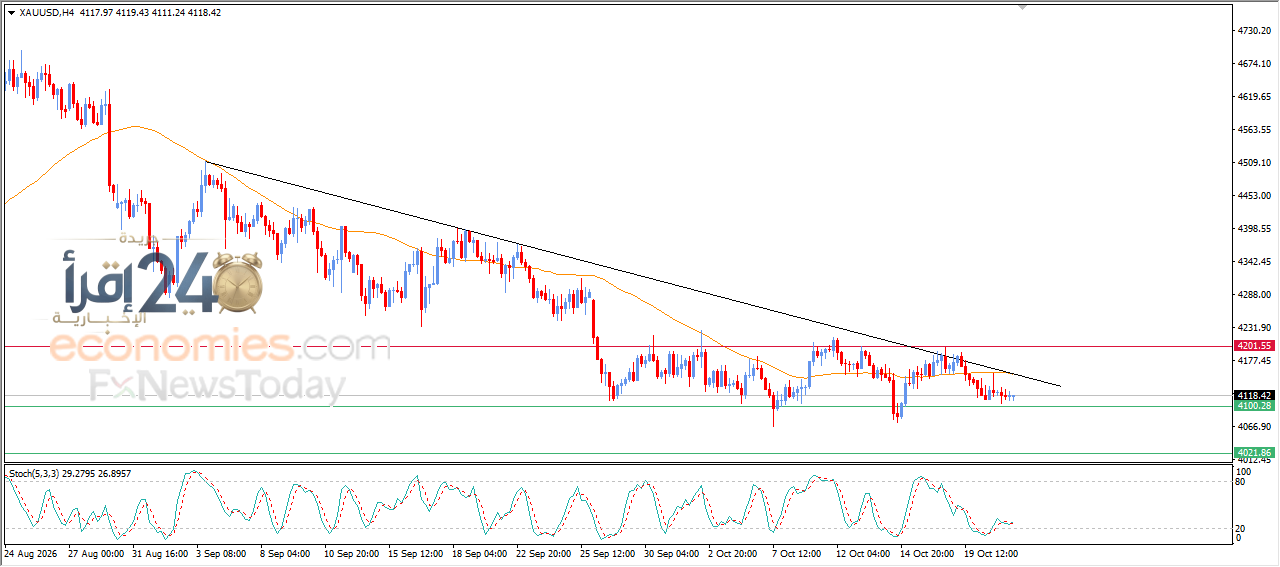Click the gray chart shift marker at top
This screenshot has height=567, width=1280.
click(1023, 7)
